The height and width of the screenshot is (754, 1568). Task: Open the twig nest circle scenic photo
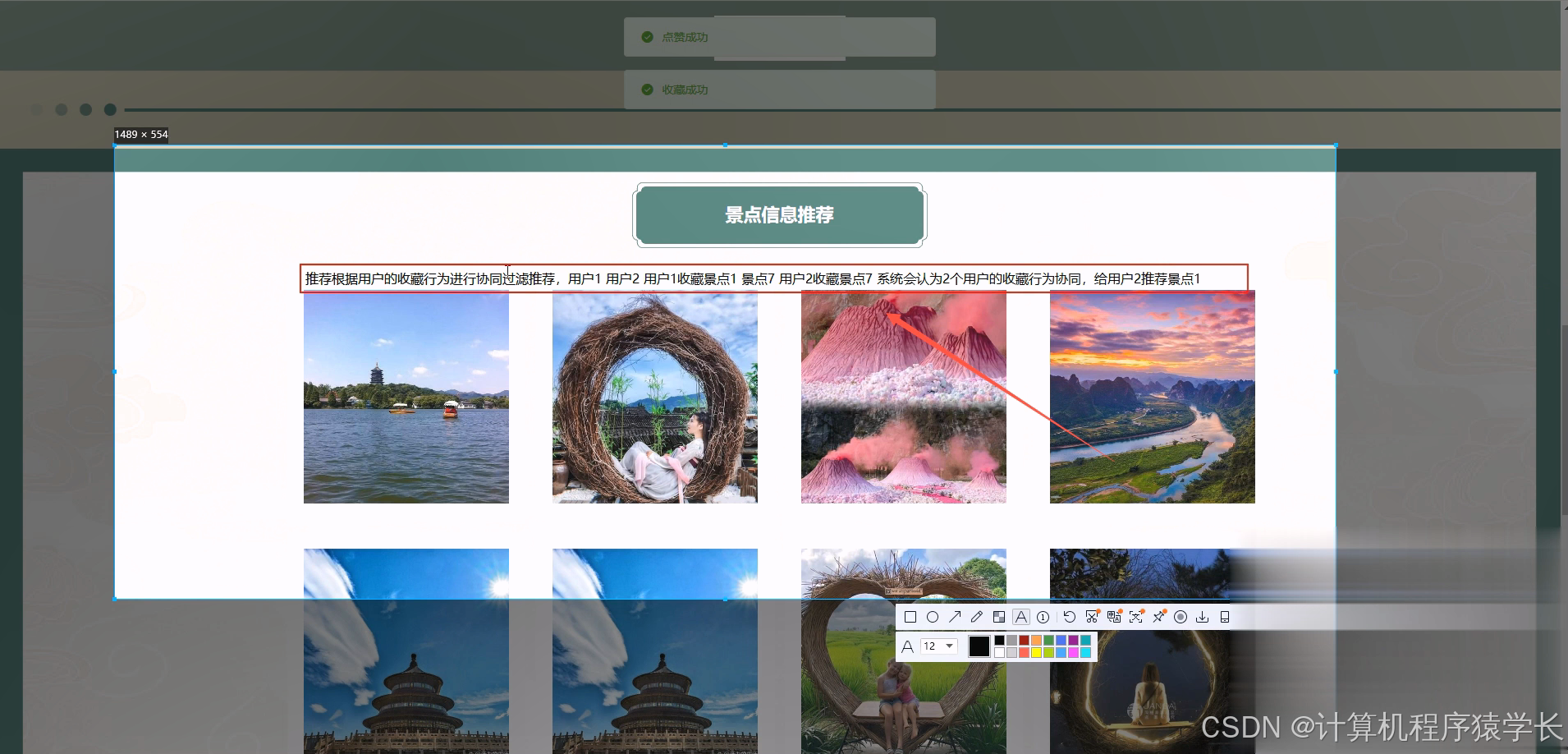tap(655, 398)
